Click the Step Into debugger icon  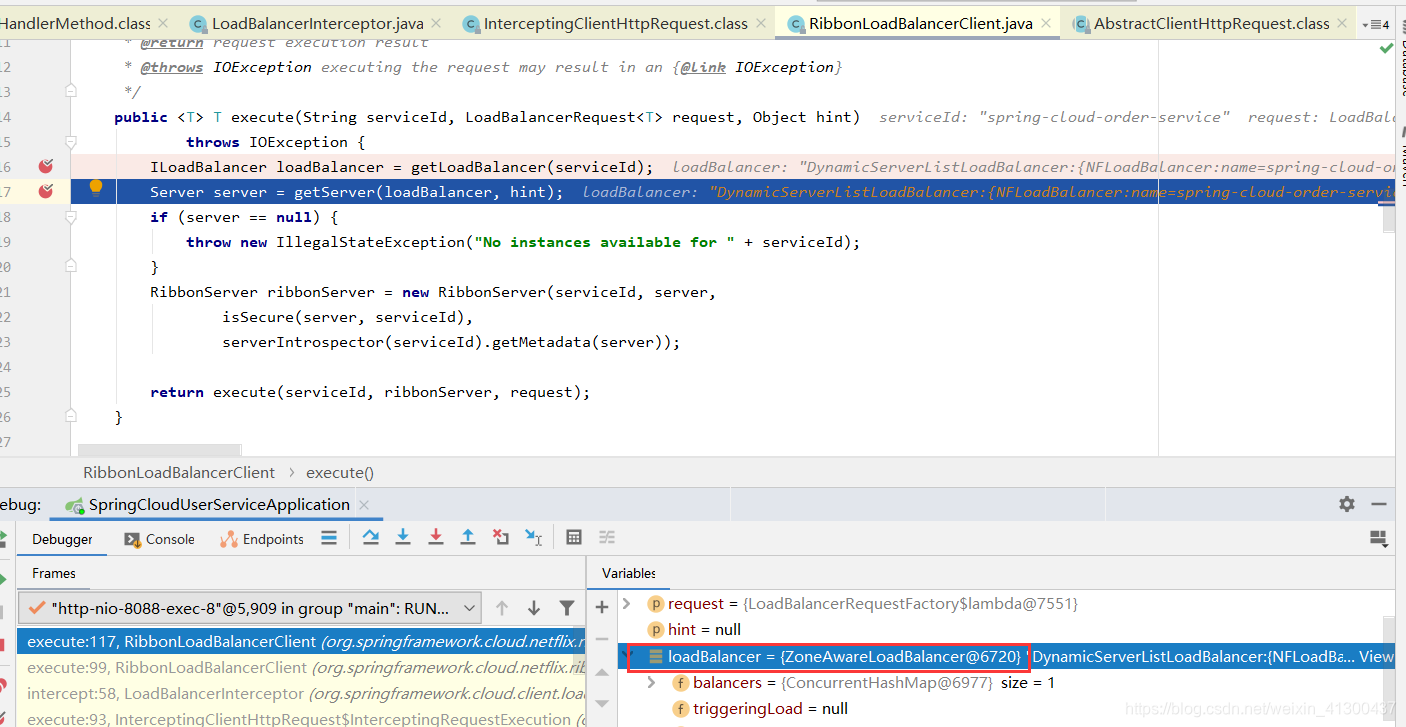pyautogui.click(x=403, y=538)
